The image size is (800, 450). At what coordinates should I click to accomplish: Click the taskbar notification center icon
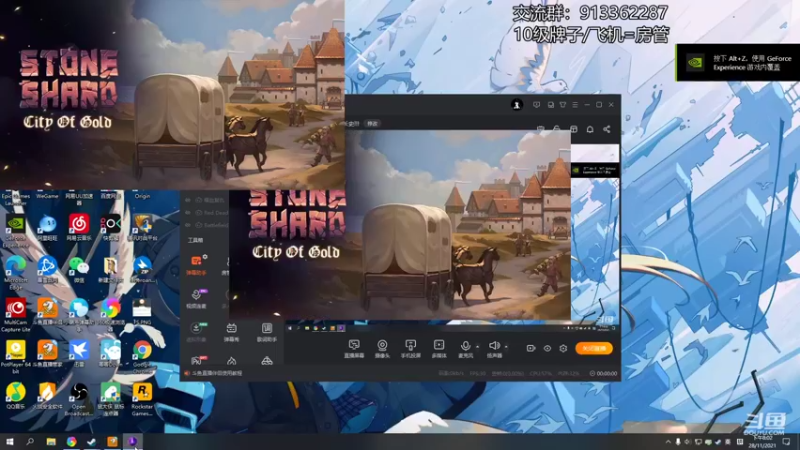coord(786,442)
